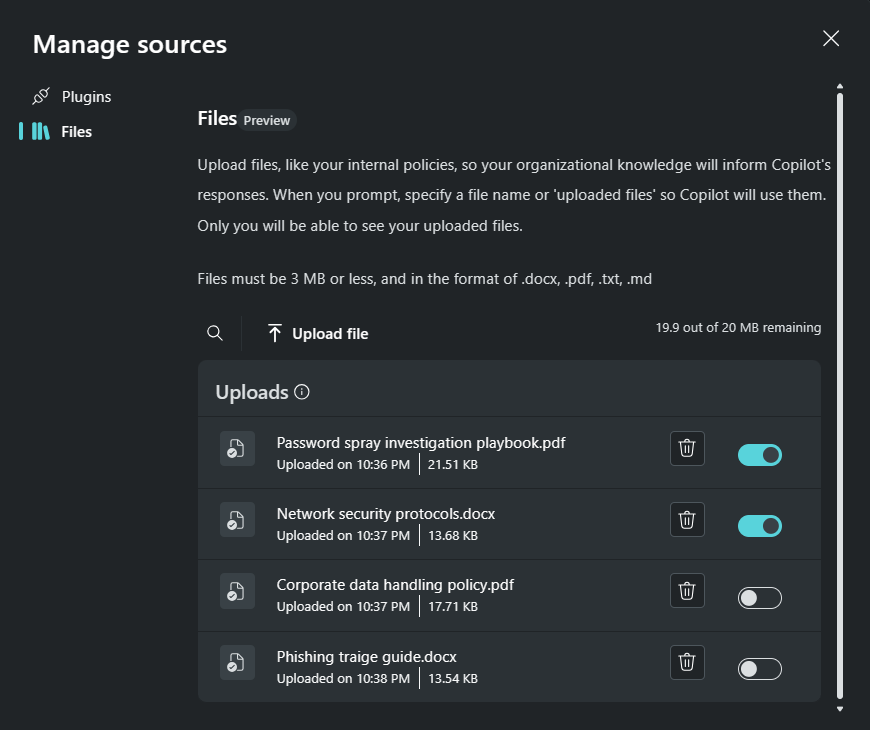Image resolution: width=870 pixels, height=730 pixels.
Task: Delete Network security protocols.docx file
Action: (687, 519)
